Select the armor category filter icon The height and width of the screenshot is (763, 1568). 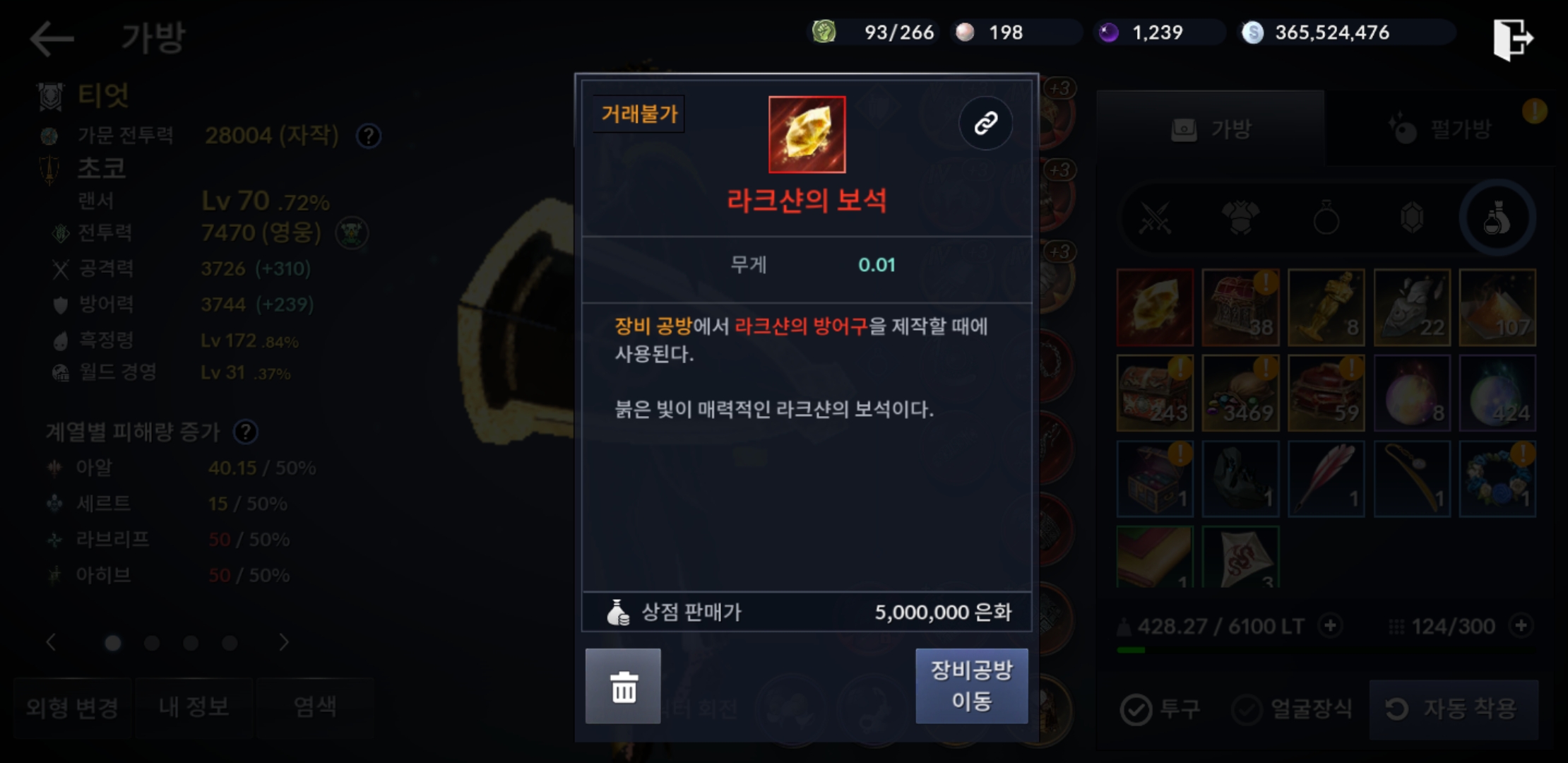point(1241,218)
